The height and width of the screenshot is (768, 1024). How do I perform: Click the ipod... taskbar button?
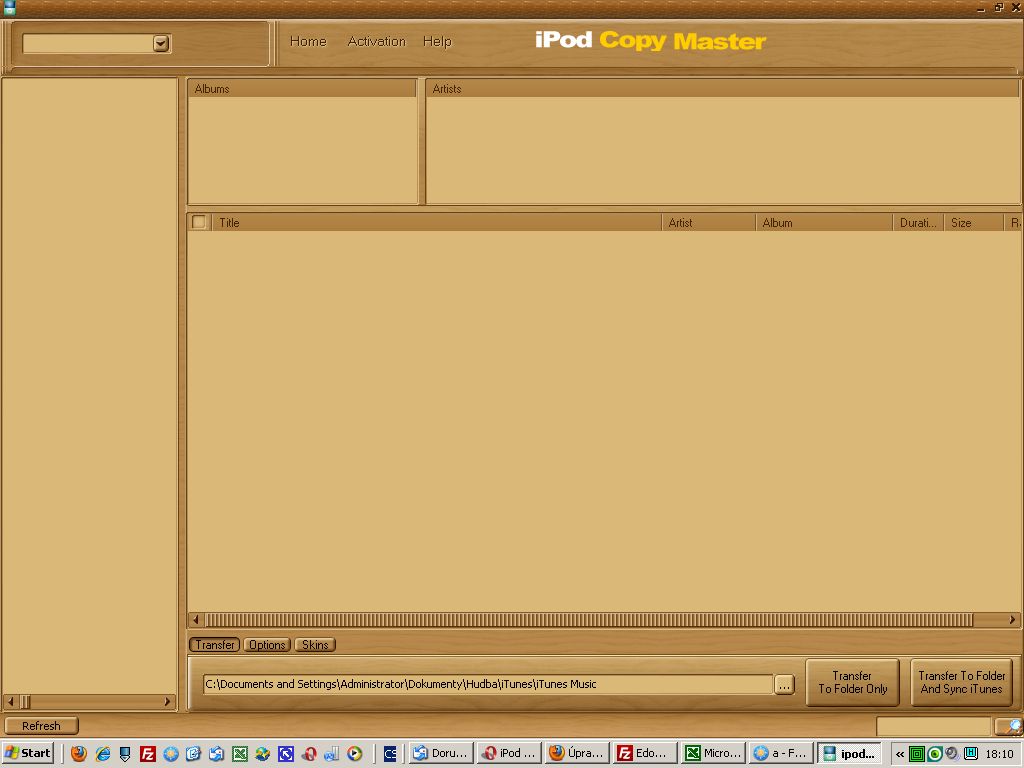click(x=849, y=753)
